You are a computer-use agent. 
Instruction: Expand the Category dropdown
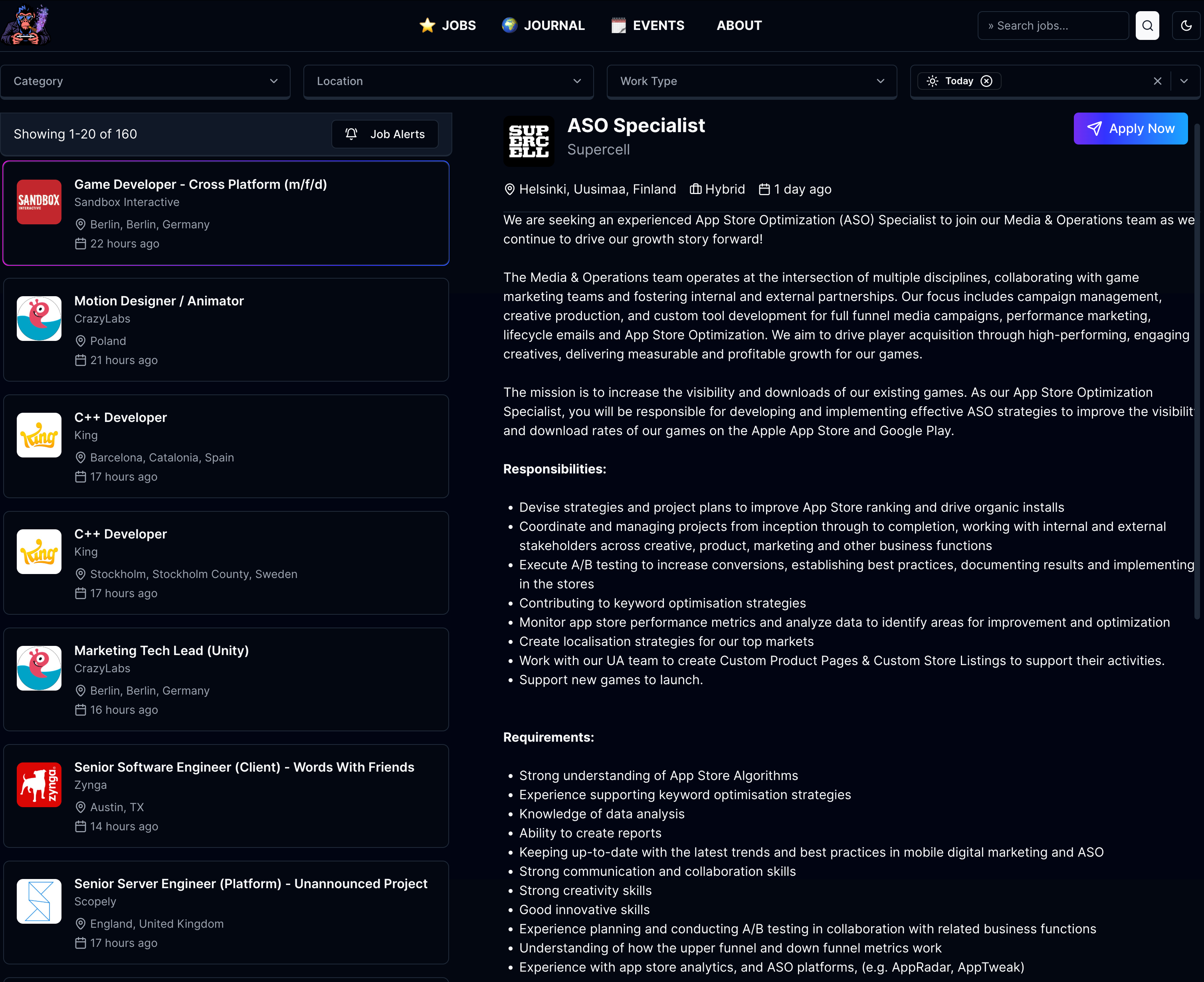click(x=145, y=81)
